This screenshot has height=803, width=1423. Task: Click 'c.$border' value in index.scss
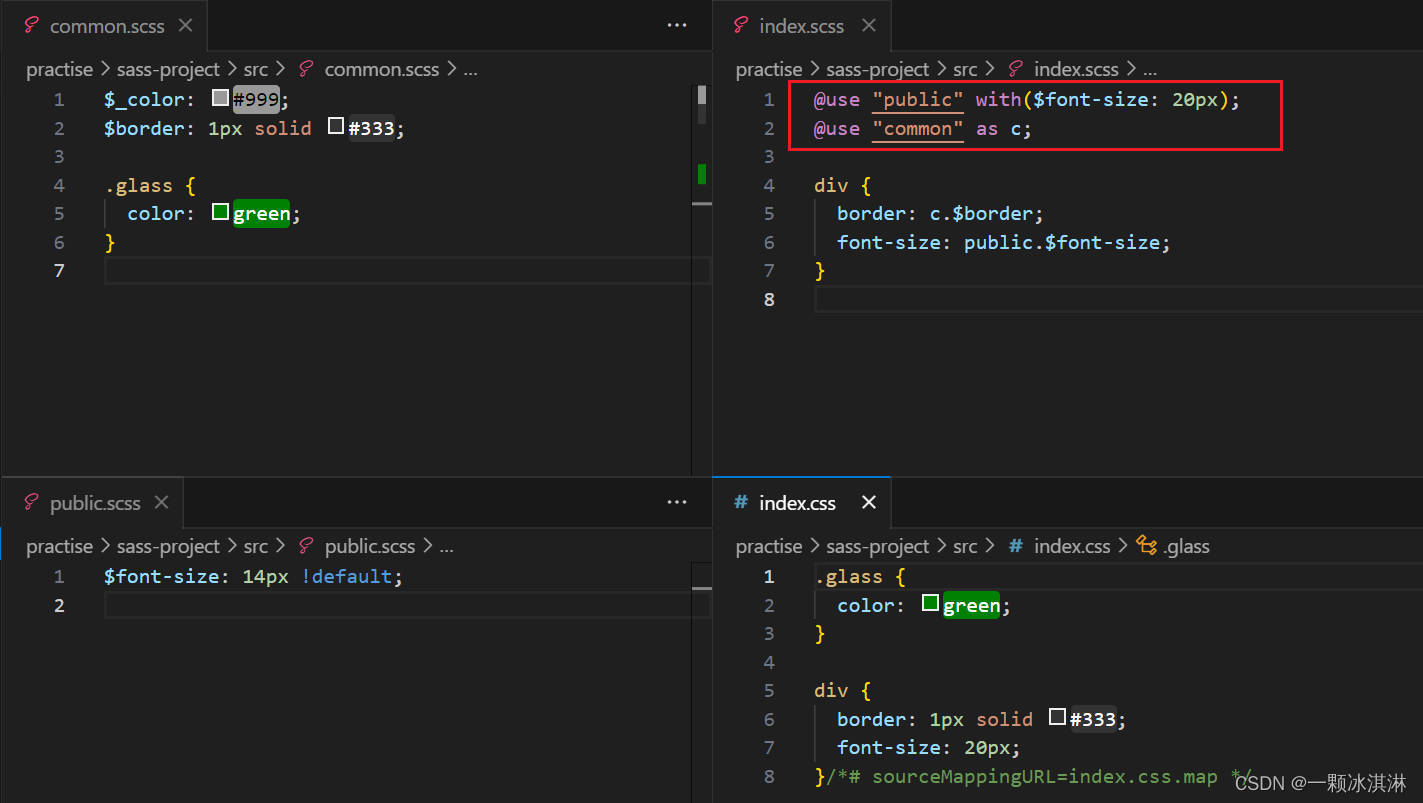coord(982,213)
